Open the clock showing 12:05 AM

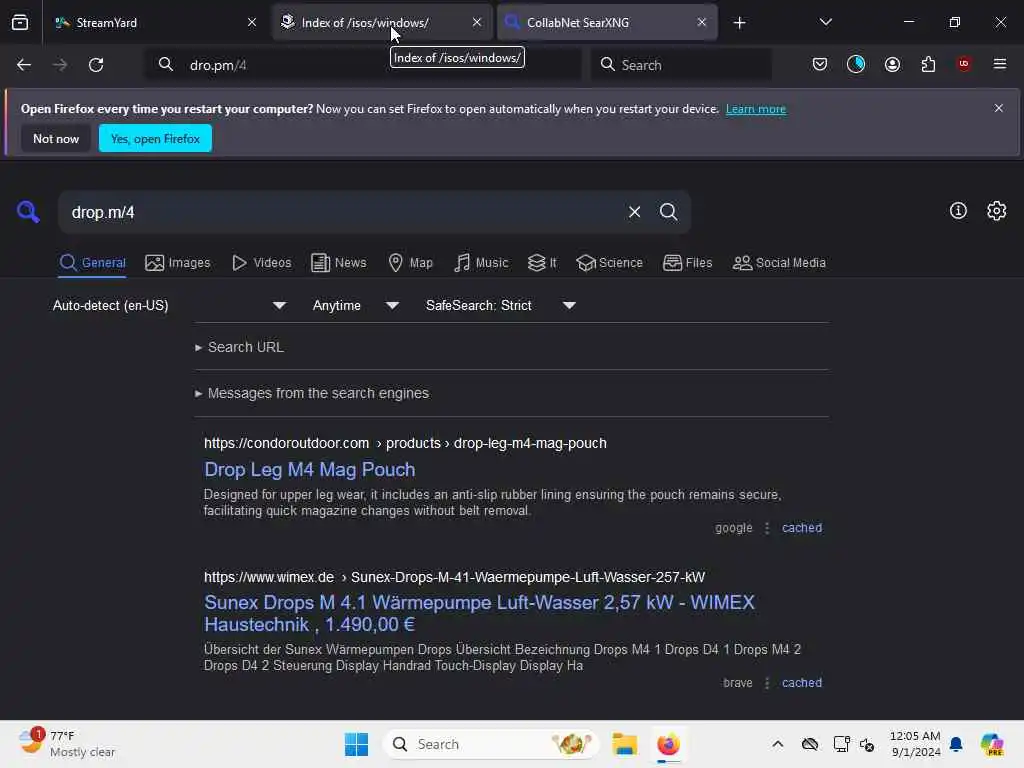pyautogui.click(x=915, y=744)
